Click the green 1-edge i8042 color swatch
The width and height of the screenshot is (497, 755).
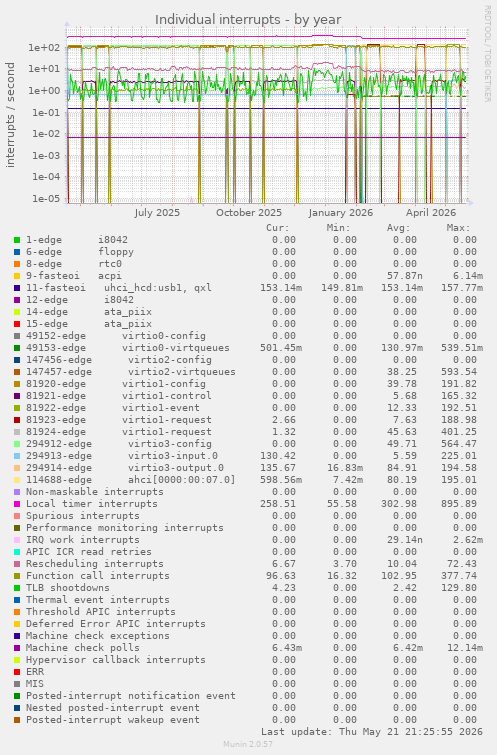[17, 240]
